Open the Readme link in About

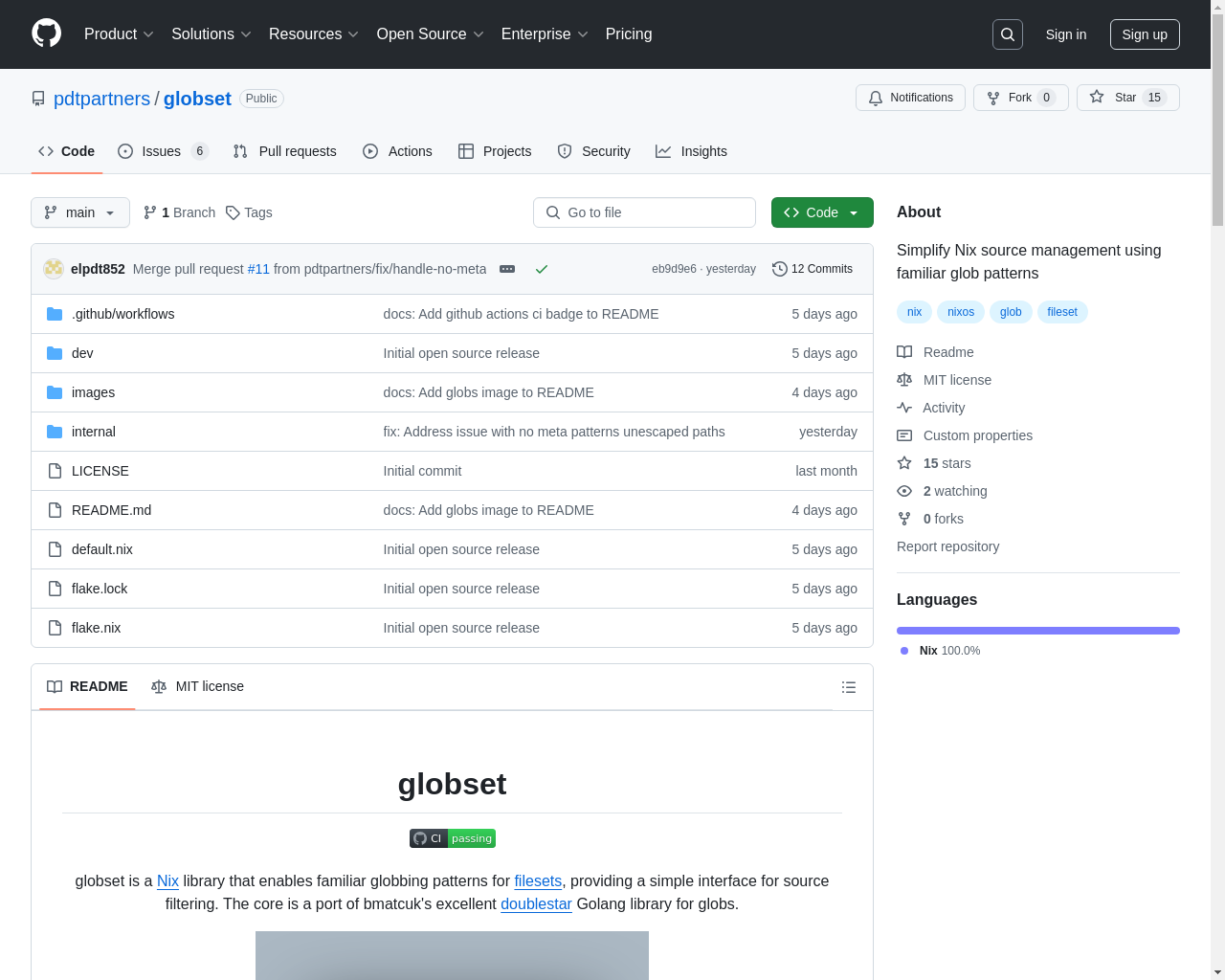point(935,352)
